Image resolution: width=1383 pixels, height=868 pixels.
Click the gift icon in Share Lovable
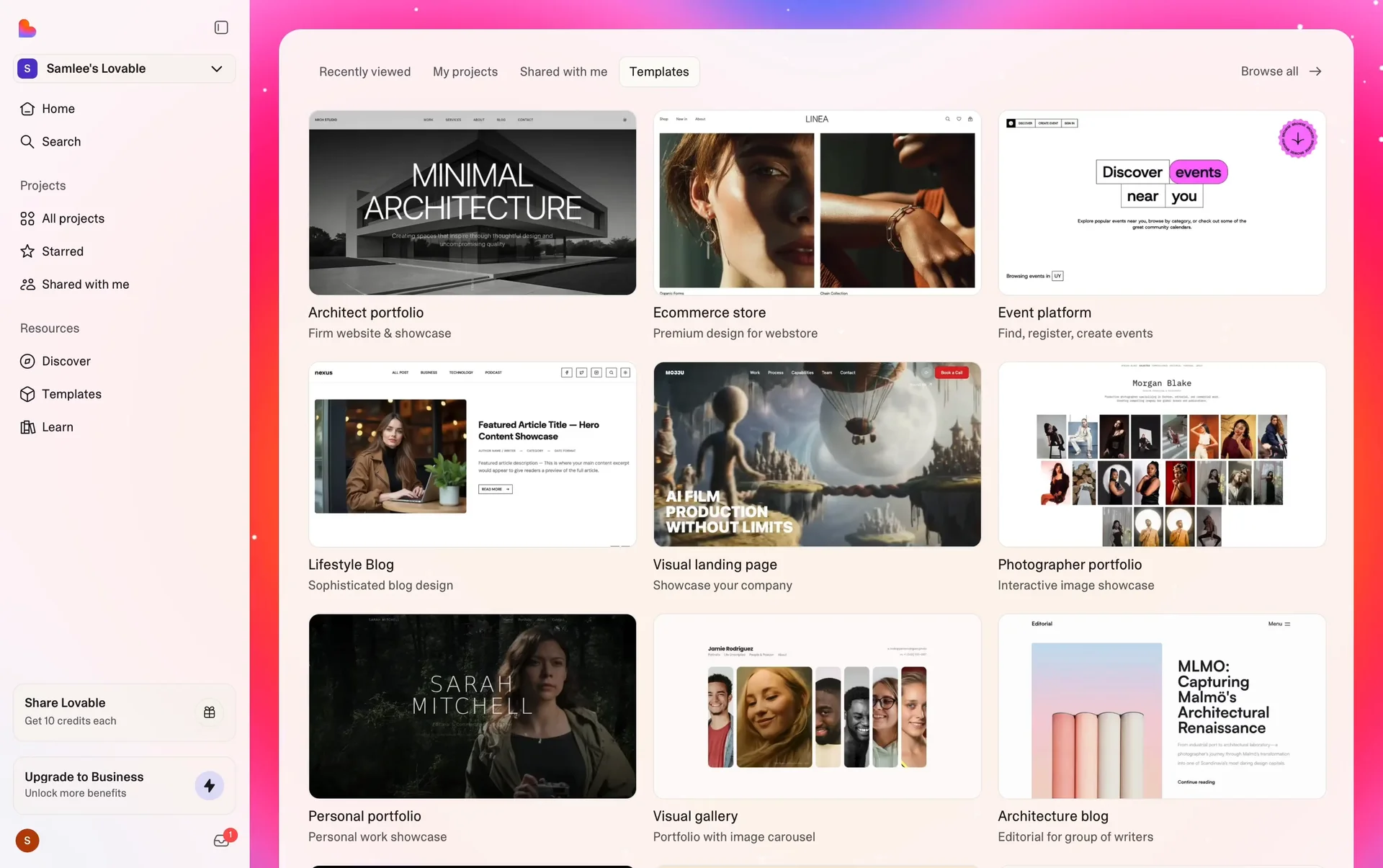pyautogui.click(x=210, y=712)
